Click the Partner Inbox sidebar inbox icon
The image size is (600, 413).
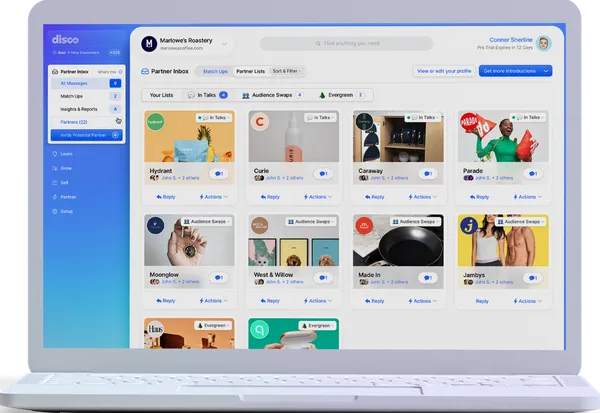click(x=55, y=72)
